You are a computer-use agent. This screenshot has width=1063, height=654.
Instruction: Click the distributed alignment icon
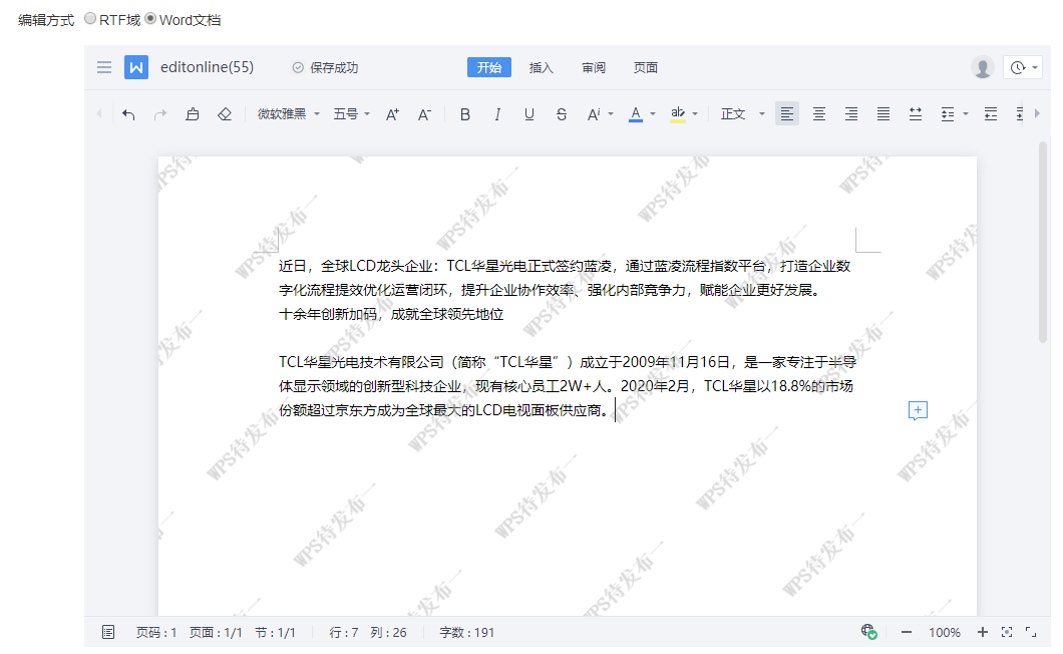pyautogui.click(x=915, y=114)
